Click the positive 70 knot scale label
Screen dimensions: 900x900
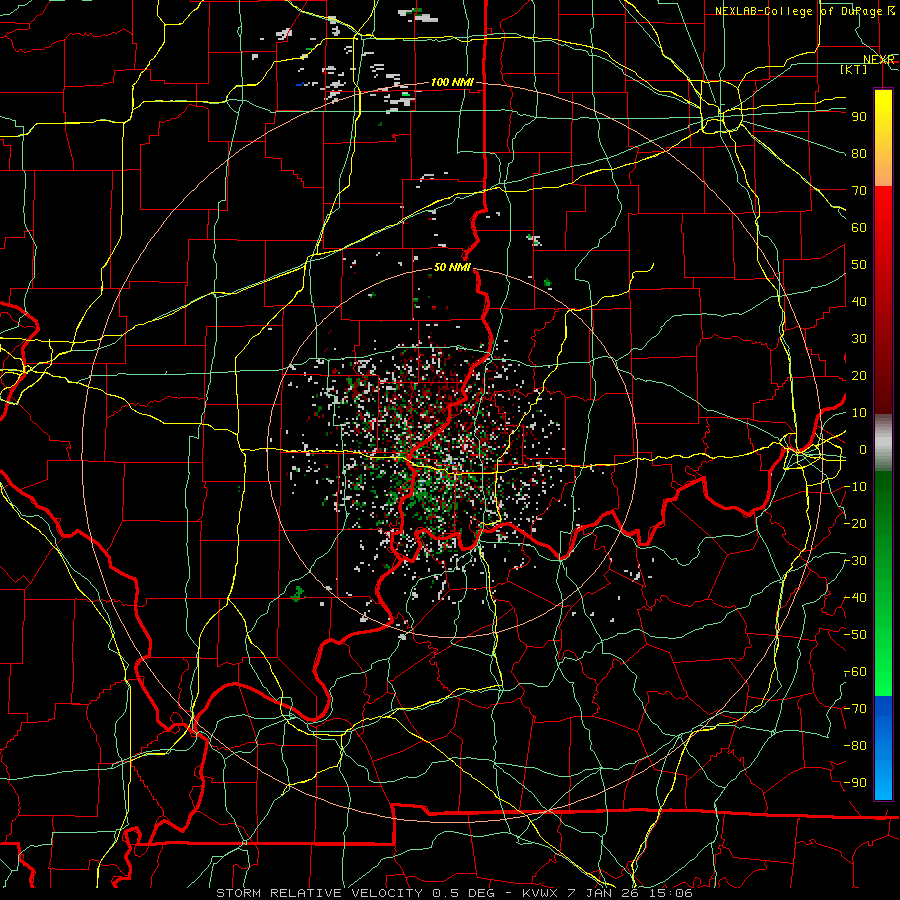(859, 191)
